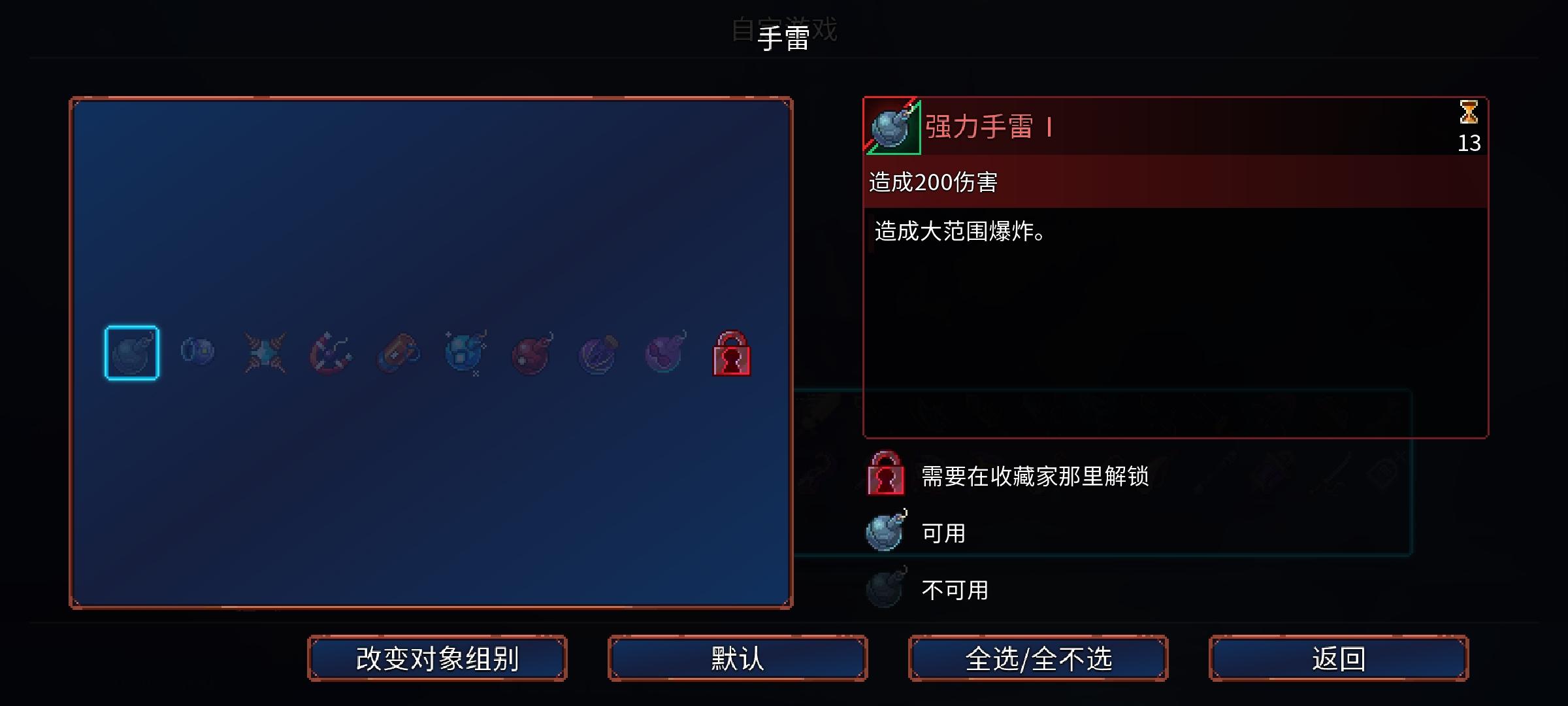Select the sparkling blue ice grenade
Viewport: 1568px width, 706px height.
pos(465,352)
